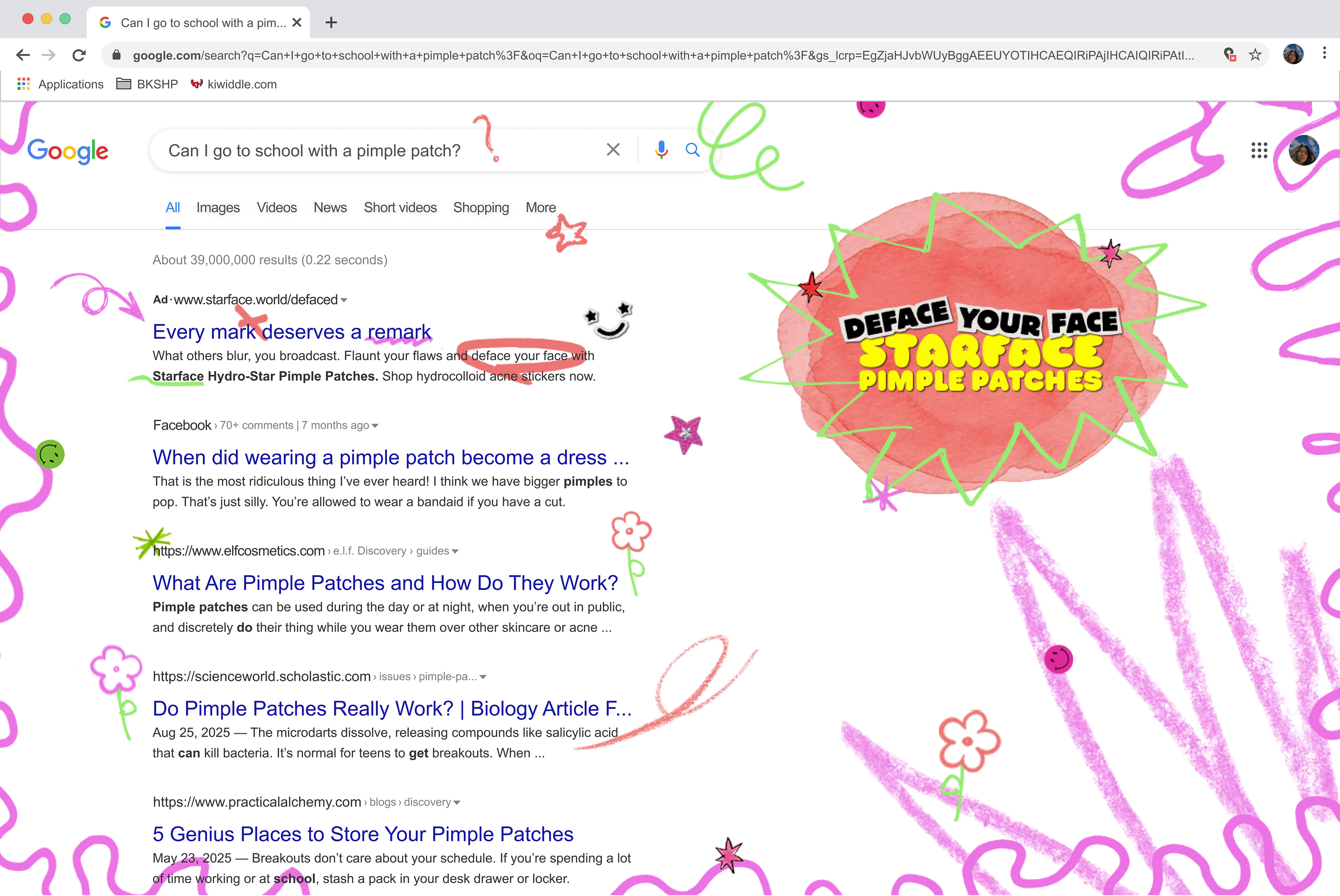Open the Google apps grid

pyautogui.click(x=1259, y=150)
